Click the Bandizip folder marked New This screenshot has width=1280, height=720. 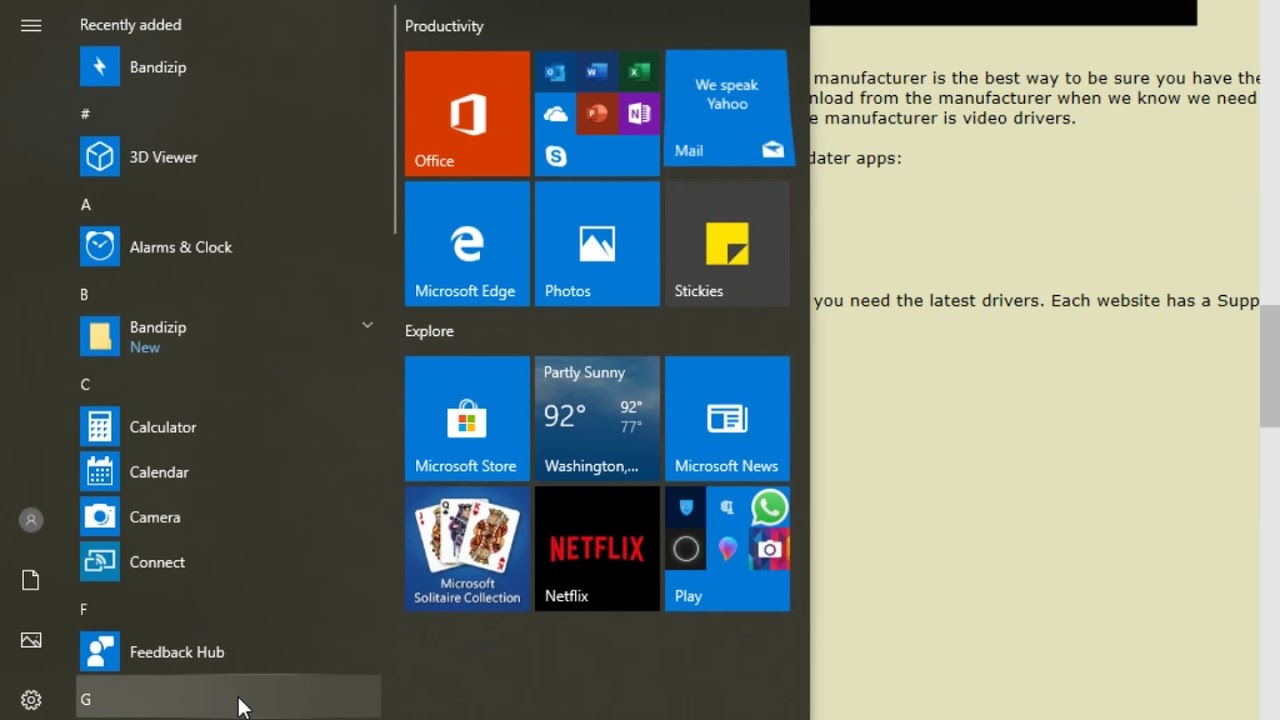coord(228,337)
